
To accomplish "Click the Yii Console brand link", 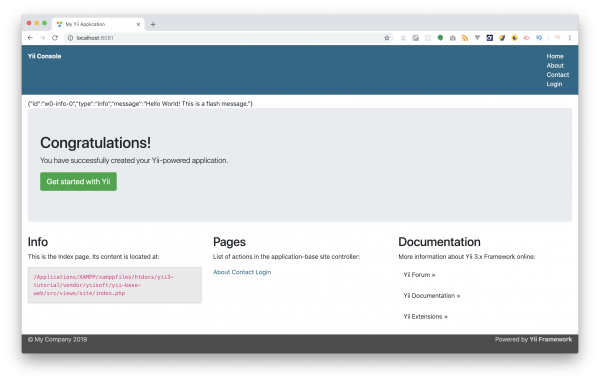I will [x=44, y=56].
